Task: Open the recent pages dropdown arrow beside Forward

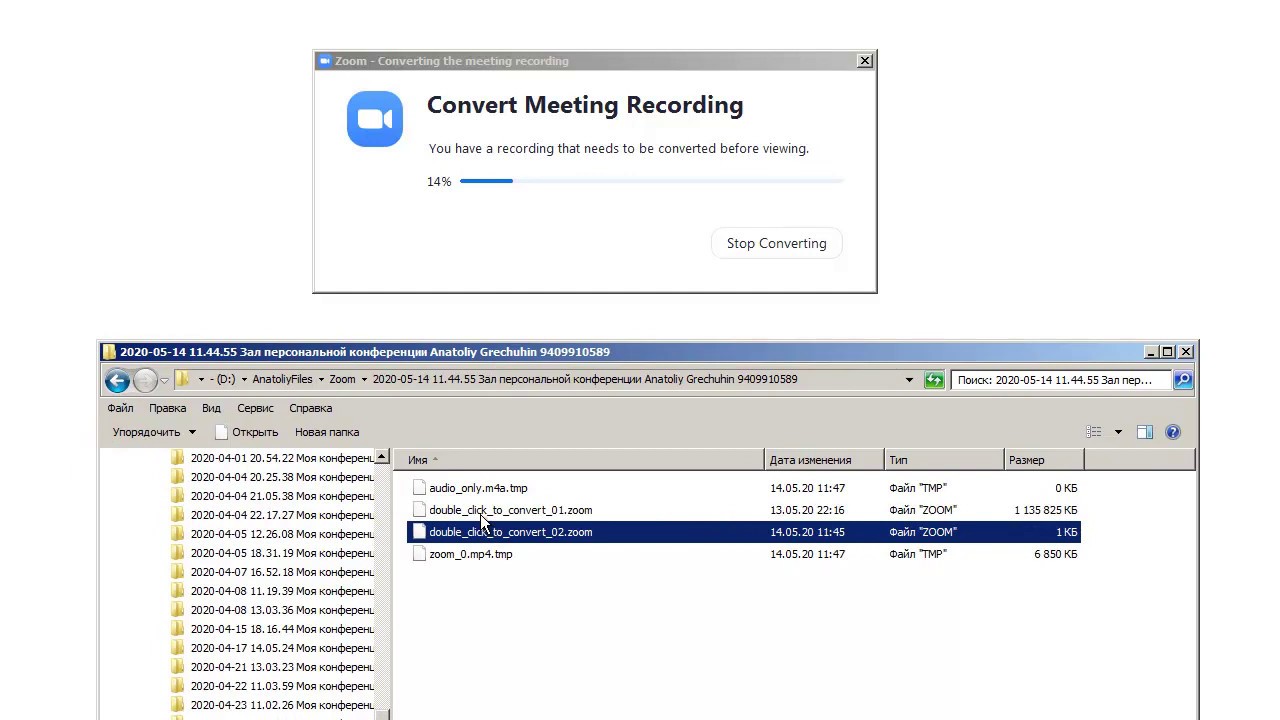Action: 164,381
